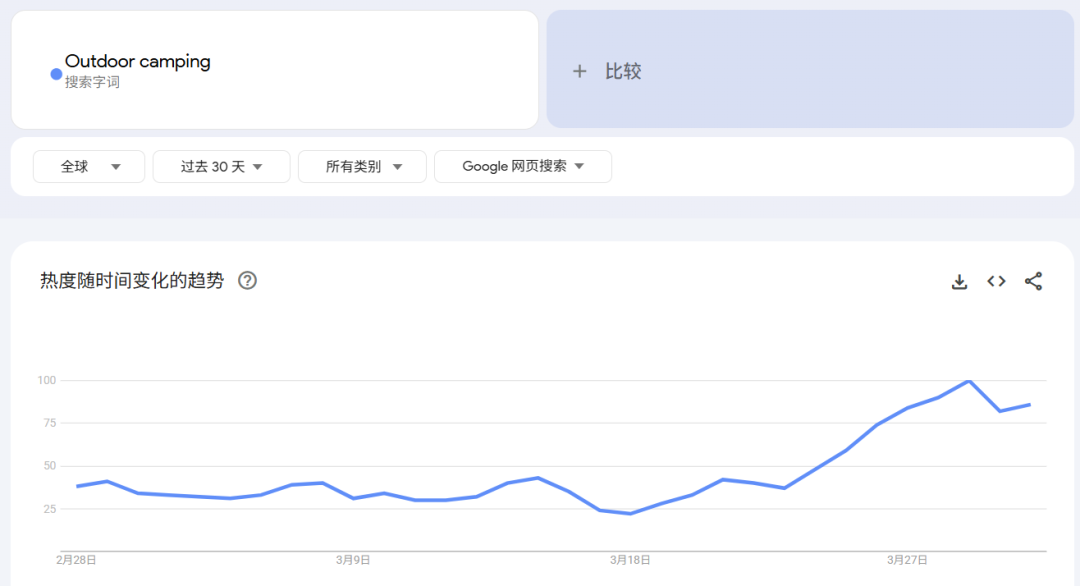Open the embed code view via <> icon

click(996, 281)
